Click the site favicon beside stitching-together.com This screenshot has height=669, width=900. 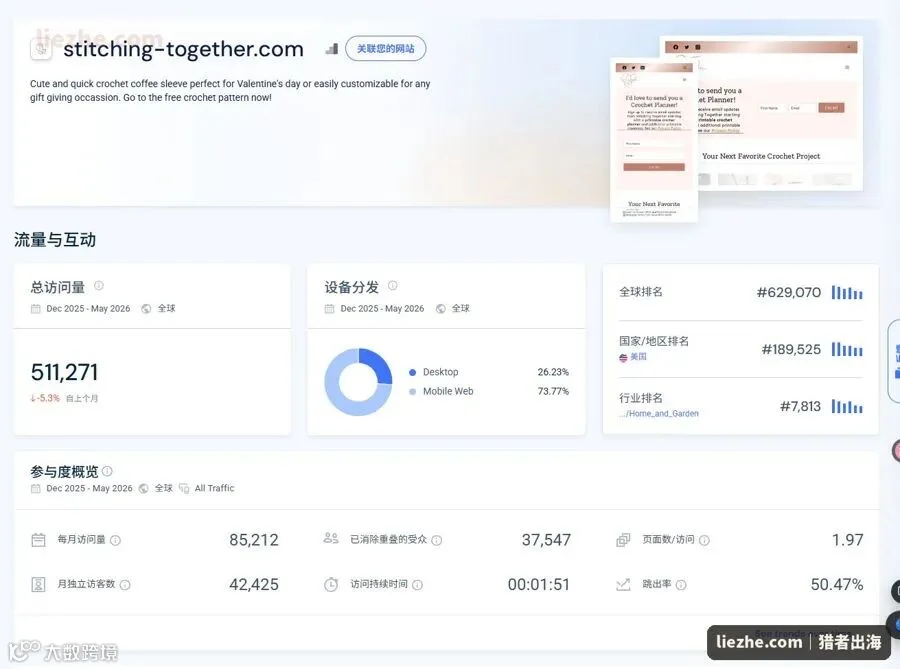[x=41, y=49]
